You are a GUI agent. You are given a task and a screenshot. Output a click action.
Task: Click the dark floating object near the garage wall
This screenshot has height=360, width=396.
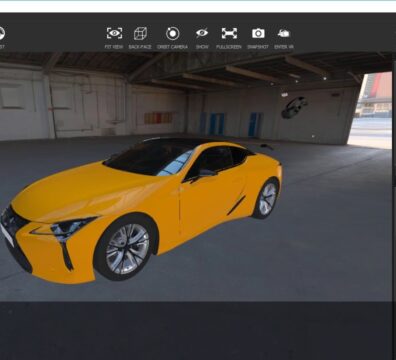point(294,107)
